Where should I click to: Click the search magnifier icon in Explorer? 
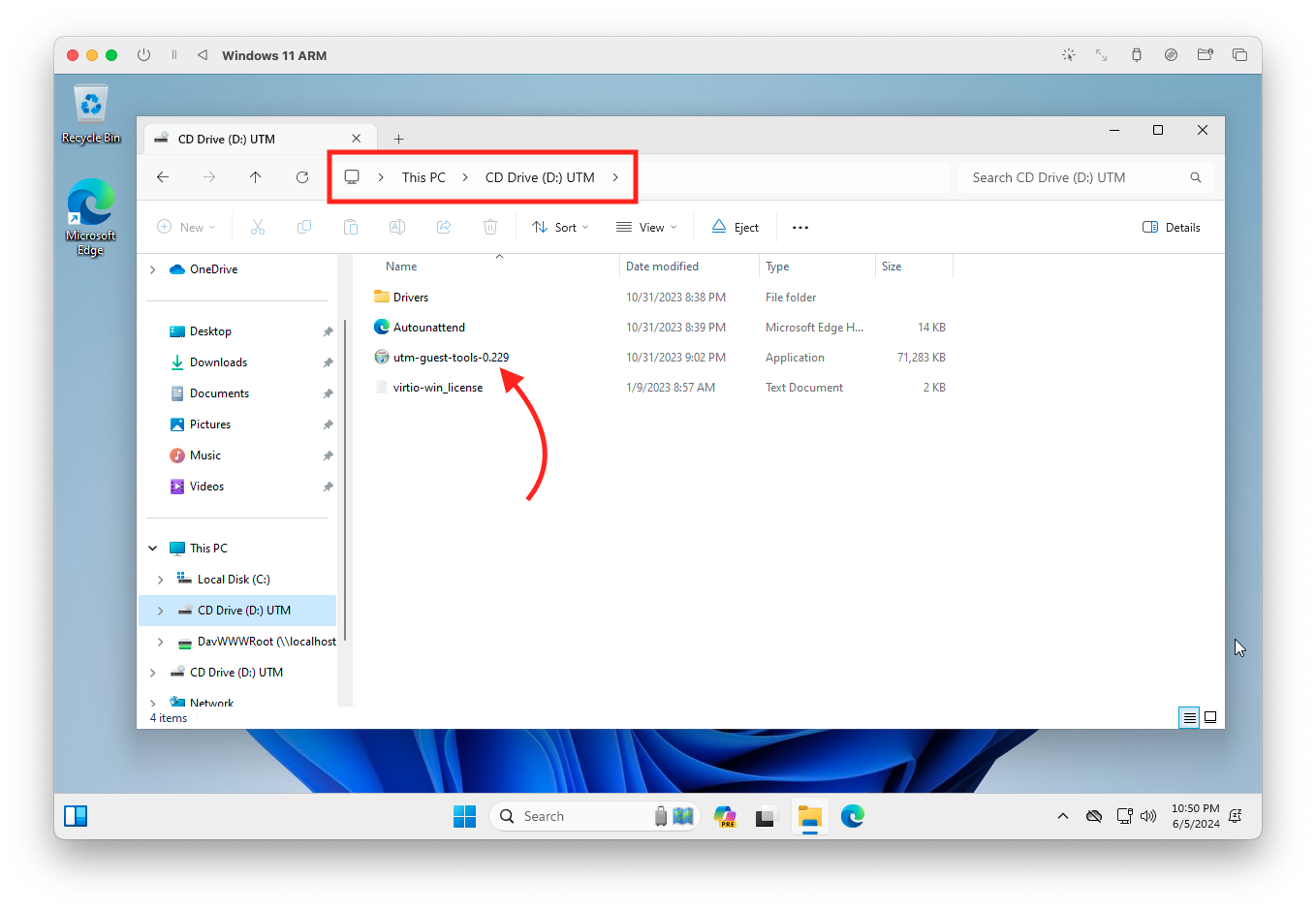coord(1196,177)
